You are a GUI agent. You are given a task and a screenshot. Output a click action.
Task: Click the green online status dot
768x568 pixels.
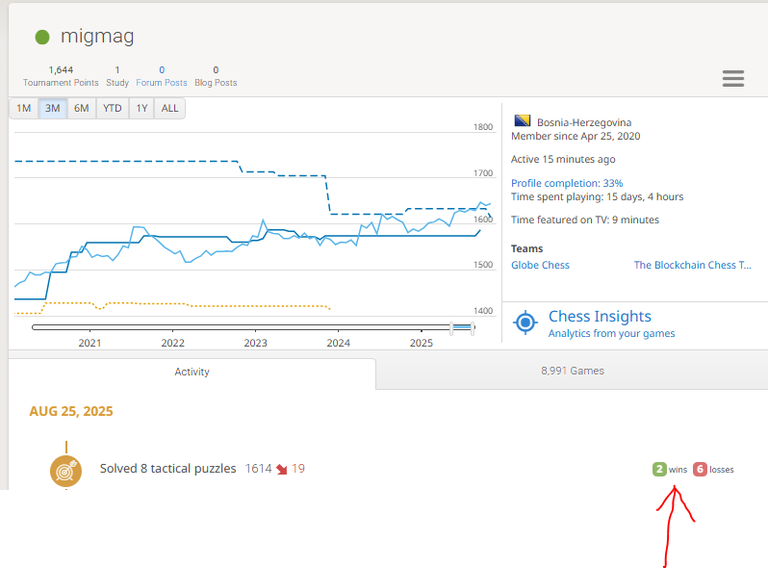coord(42,37)
